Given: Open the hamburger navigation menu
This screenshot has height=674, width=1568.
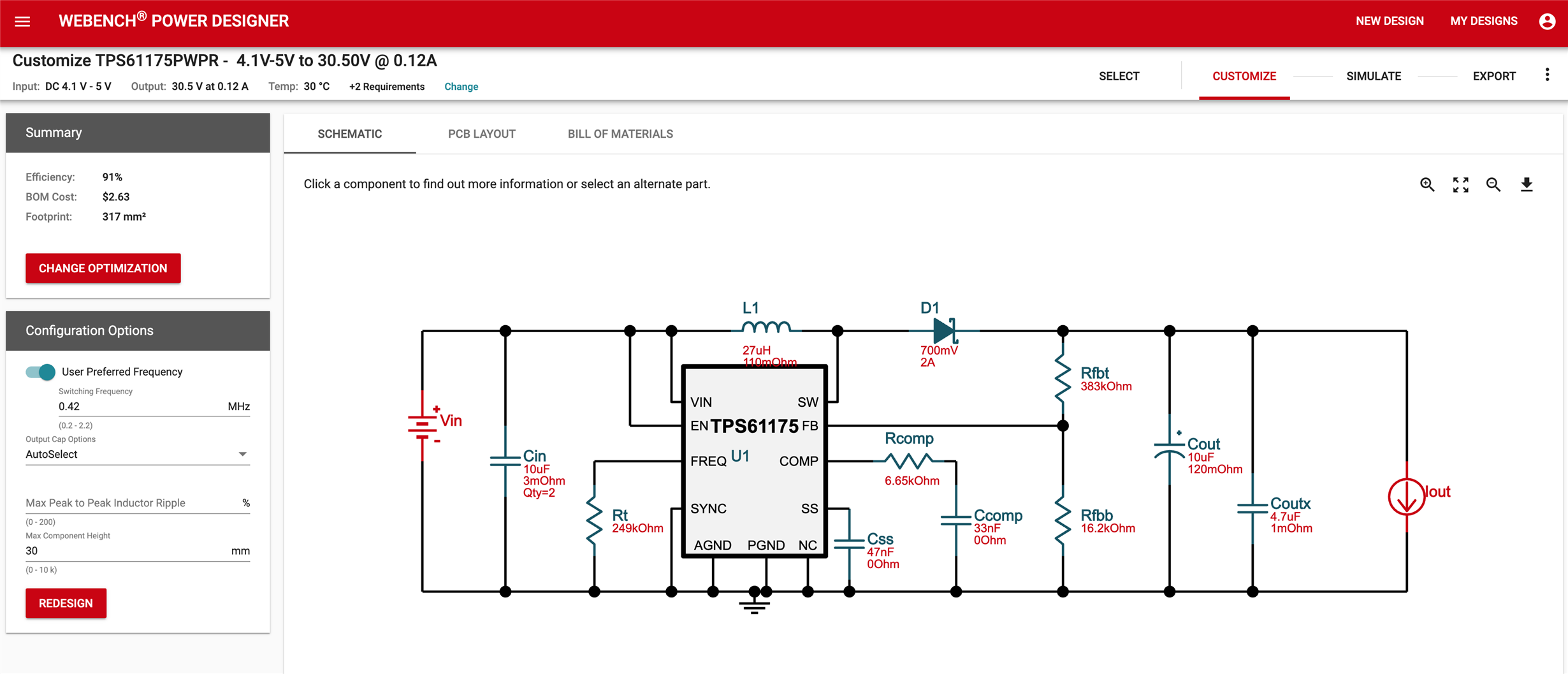Looking at the screenshot, I should click(x=22, y=21).
